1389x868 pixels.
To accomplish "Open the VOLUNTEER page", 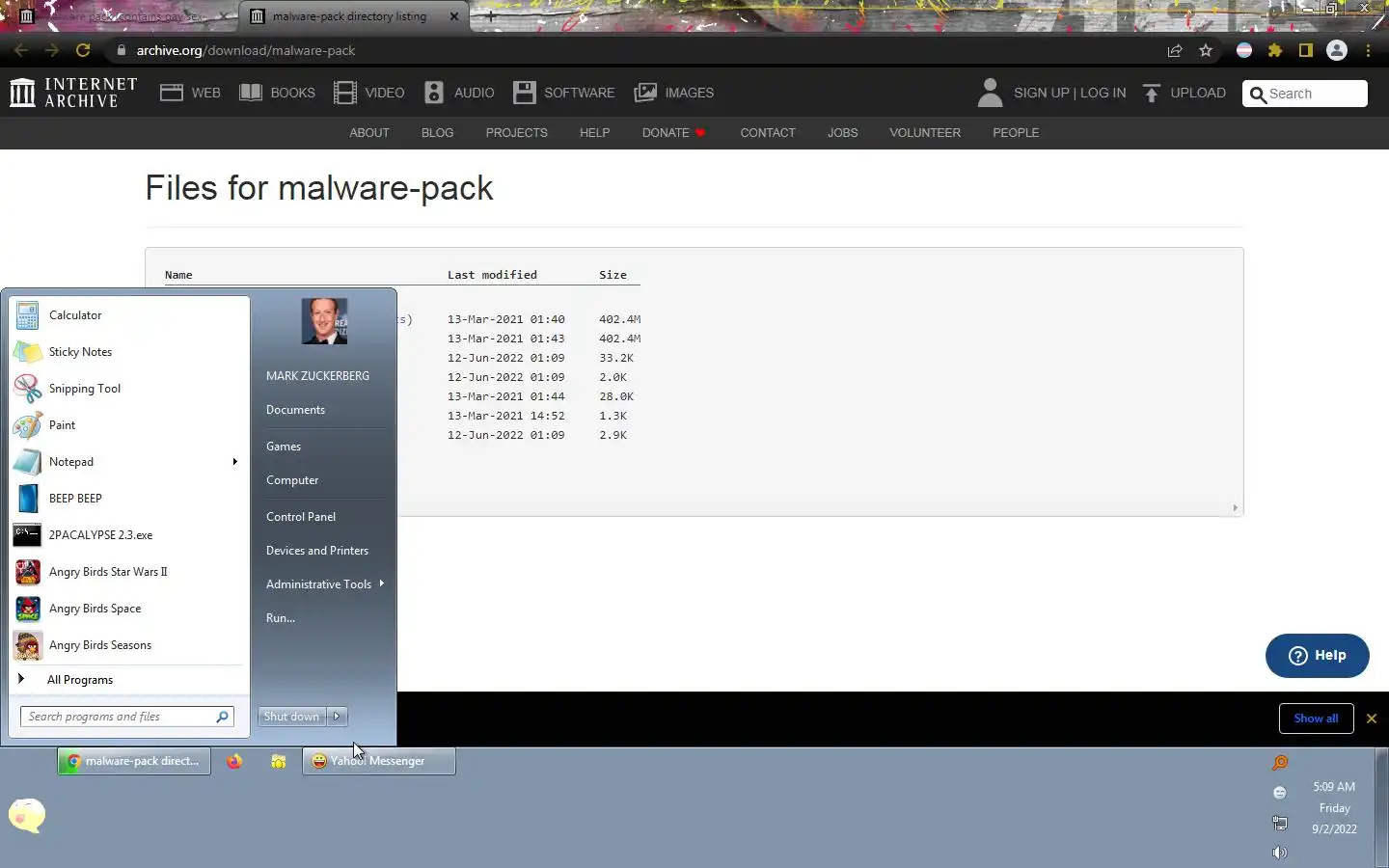I will coord(924,133).
